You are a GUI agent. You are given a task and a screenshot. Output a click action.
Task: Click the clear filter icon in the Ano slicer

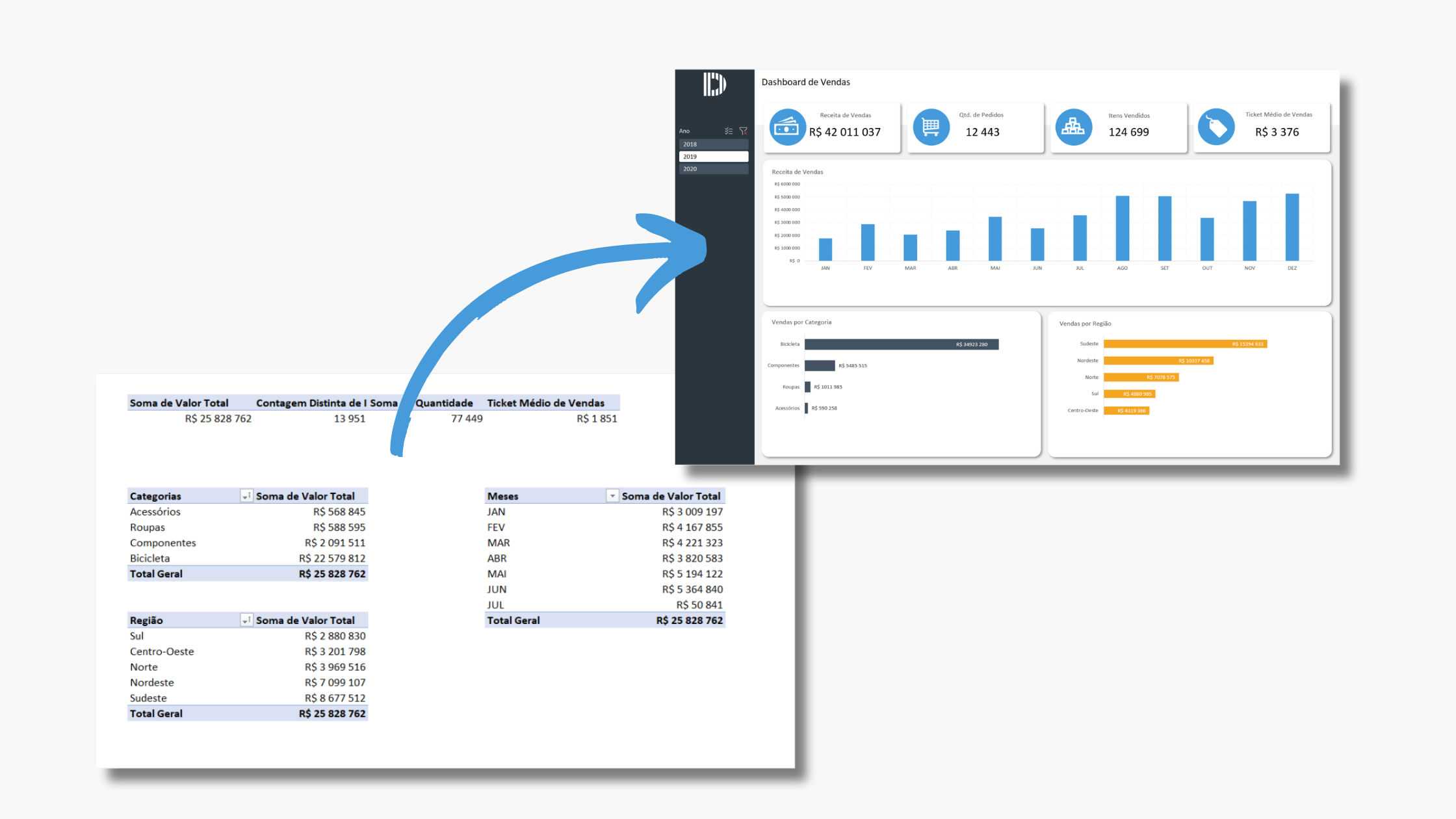[743, 130]
